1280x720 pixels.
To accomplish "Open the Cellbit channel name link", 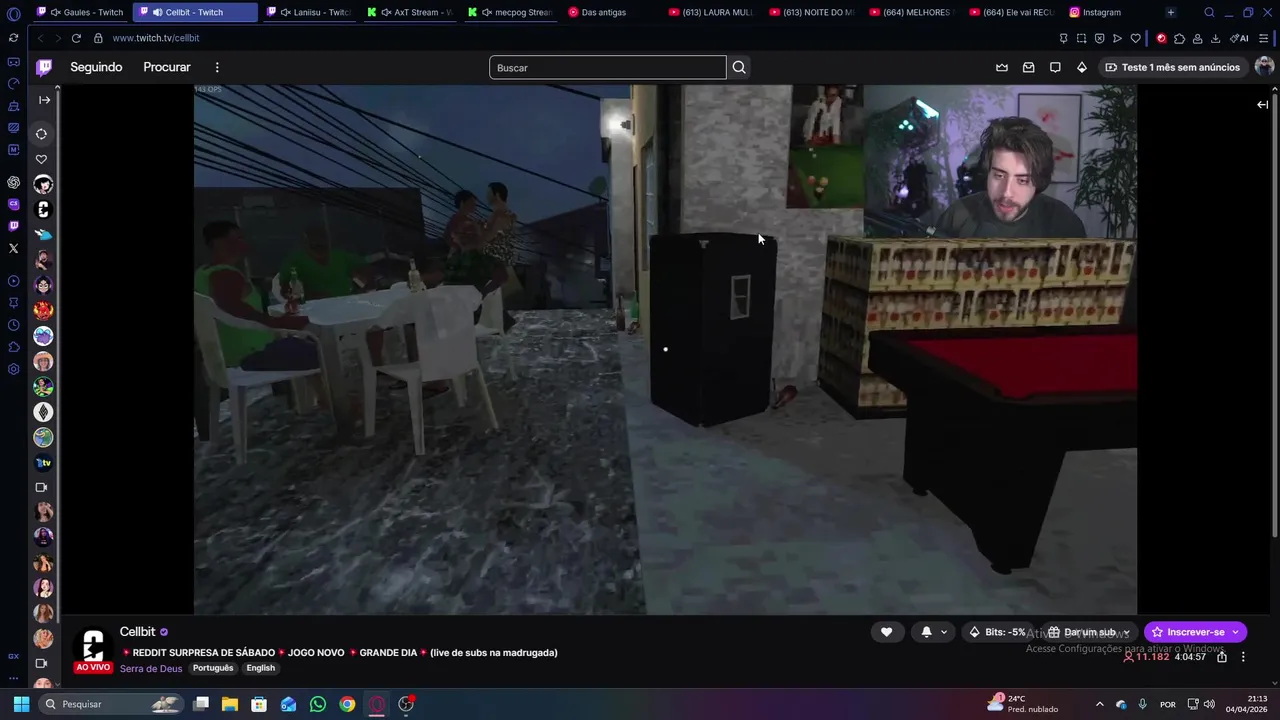I will (x=137, y=632).
